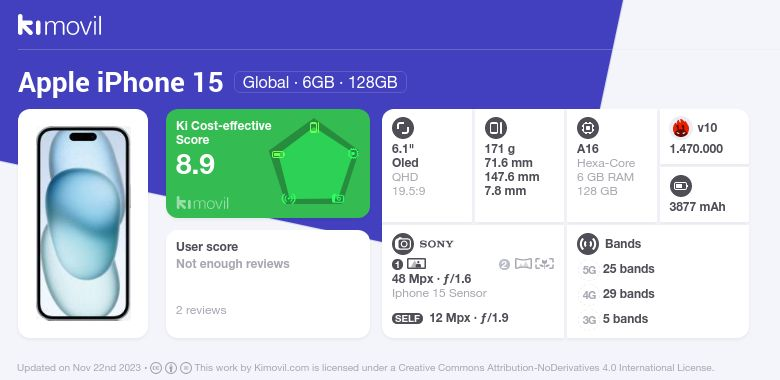780x380 pixels.
Task: Click the Bands signal icon
Action: click(588, 244)
